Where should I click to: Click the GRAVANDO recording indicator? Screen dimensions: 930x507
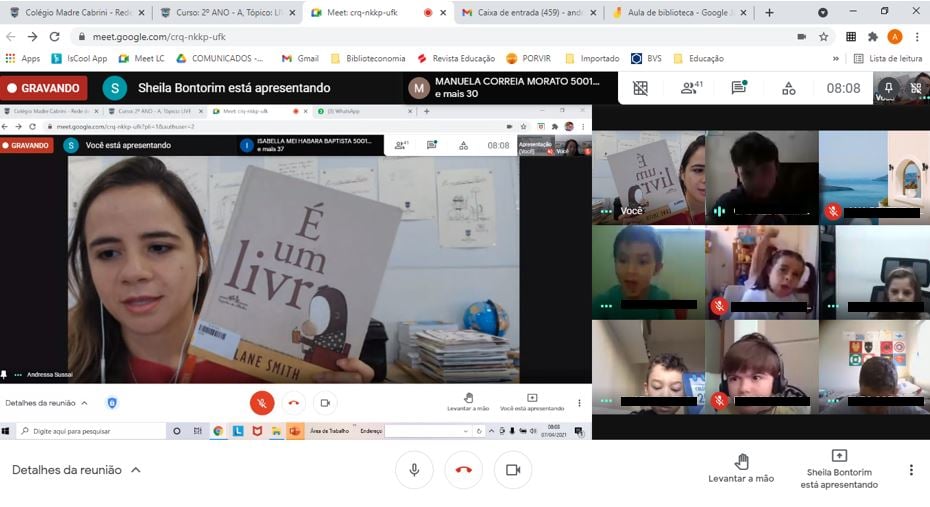pyautogui.click(x=44, y=88)
